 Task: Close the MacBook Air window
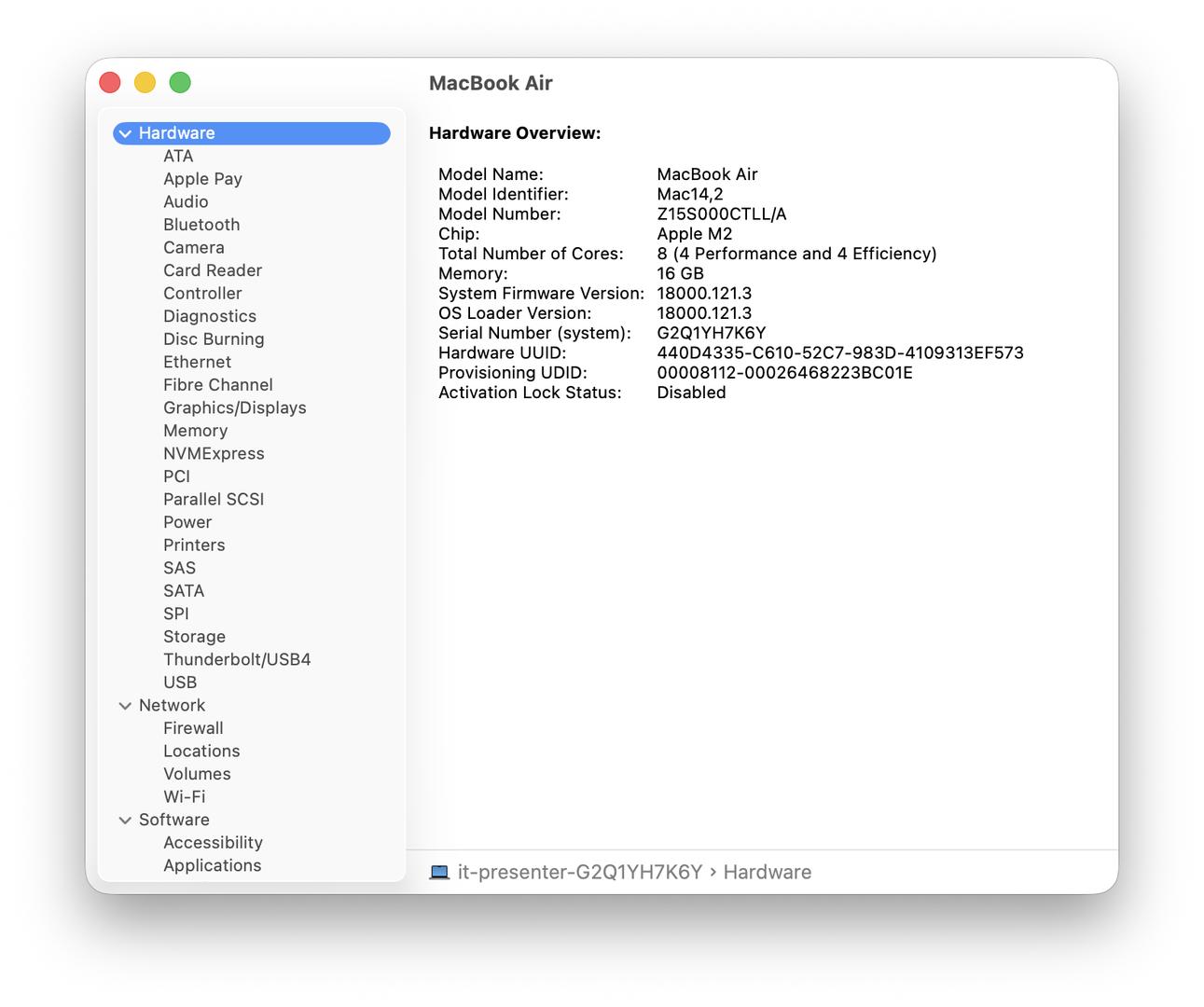click(x=110, y=83)
